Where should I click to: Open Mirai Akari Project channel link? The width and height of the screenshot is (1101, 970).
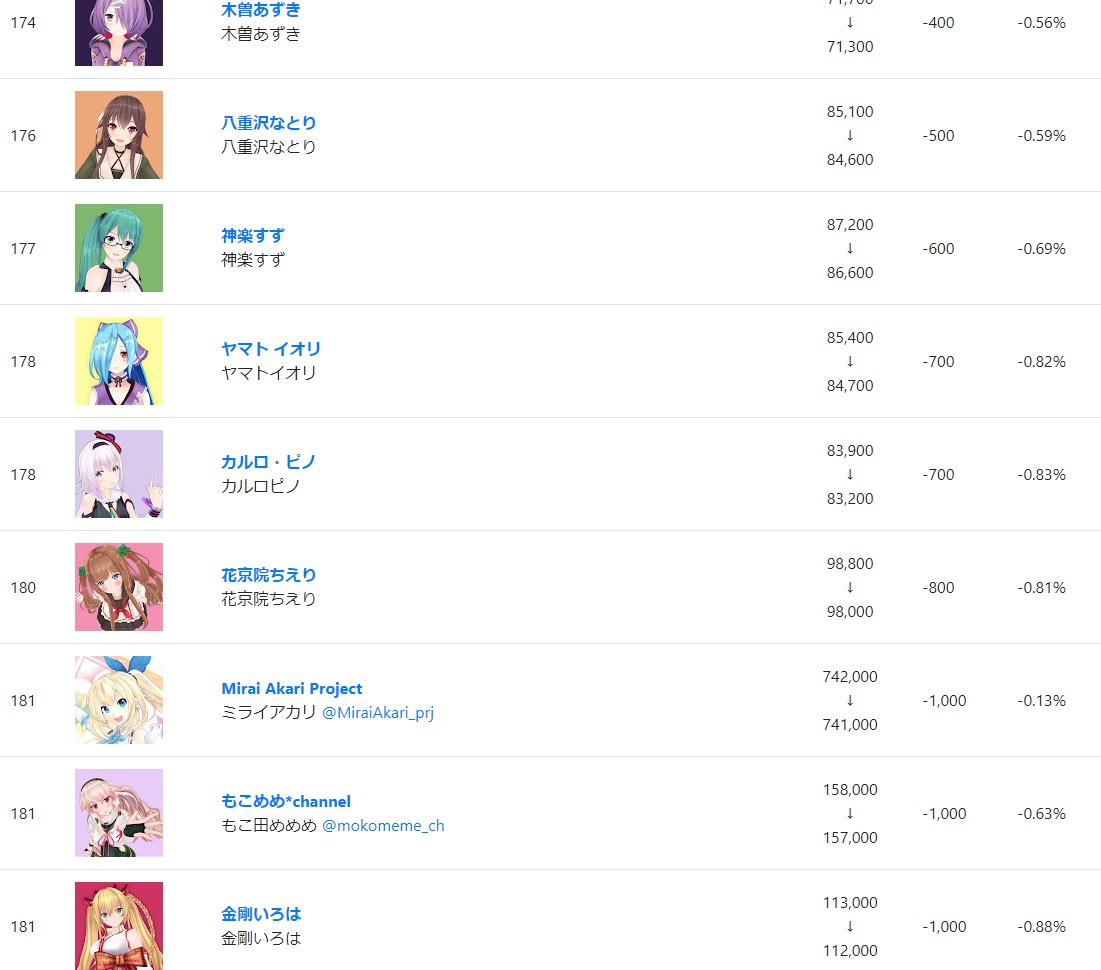[291, 688]
